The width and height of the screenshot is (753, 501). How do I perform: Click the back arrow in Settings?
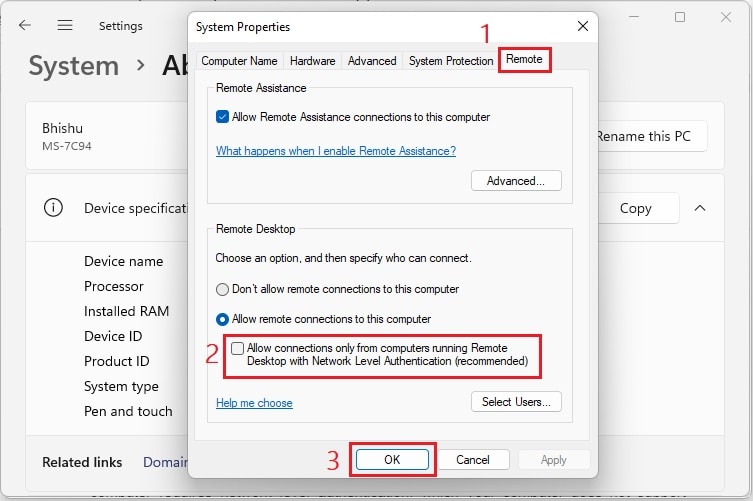click(24, 25)
